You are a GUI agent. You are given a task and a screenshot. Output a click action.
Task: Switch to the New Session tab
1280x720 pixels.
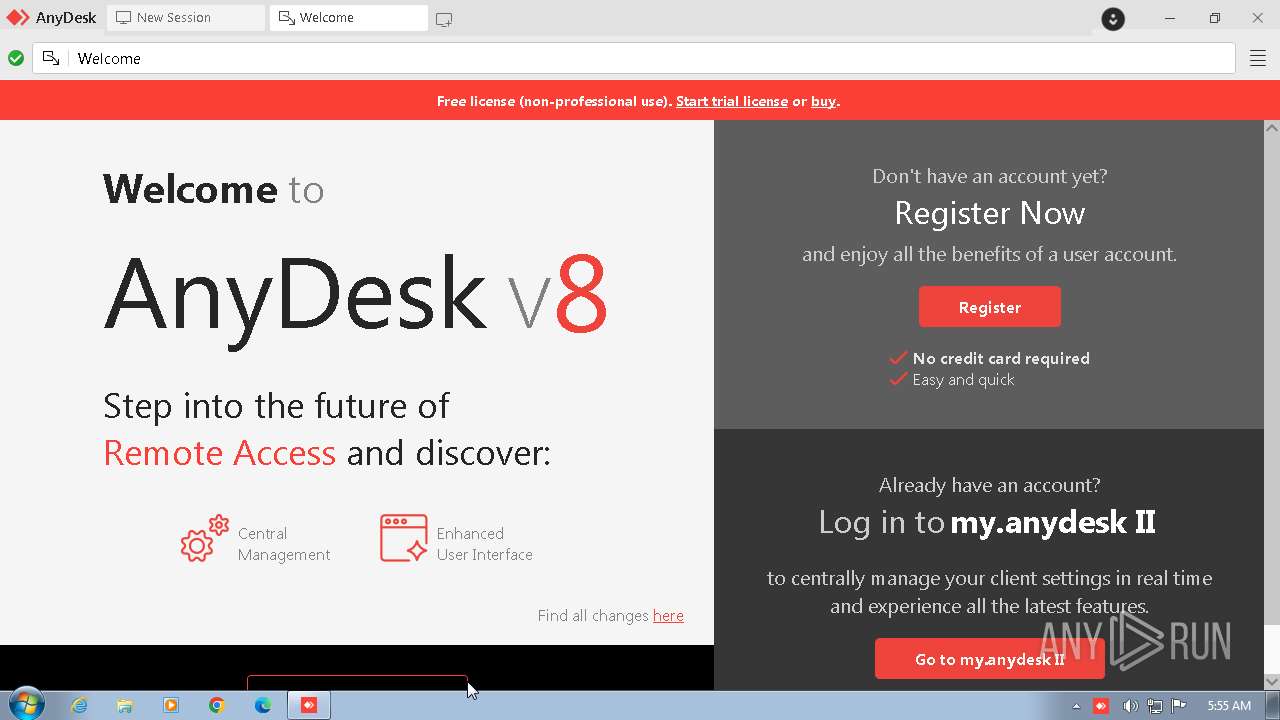(x=187, y=18)
